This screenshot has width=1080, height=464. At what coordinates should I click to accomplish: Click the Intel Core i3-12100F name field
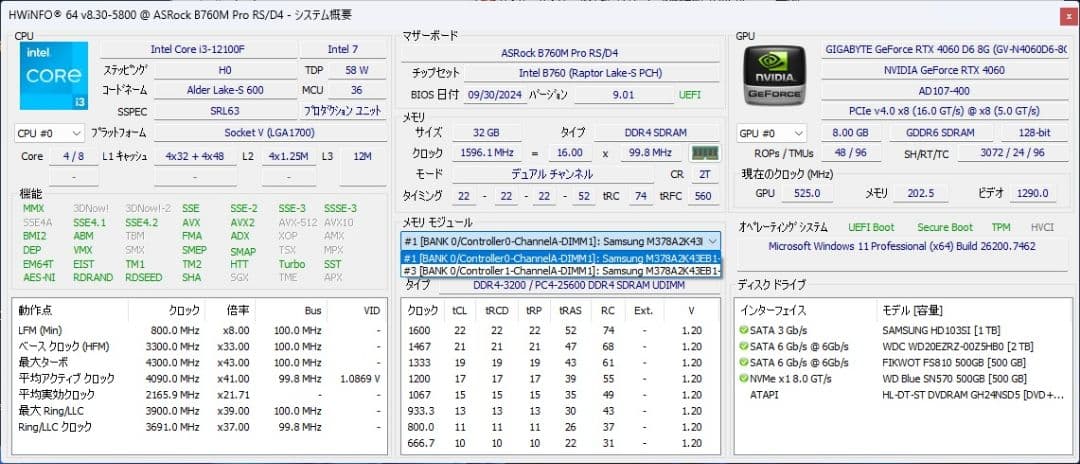click(198, 50)
